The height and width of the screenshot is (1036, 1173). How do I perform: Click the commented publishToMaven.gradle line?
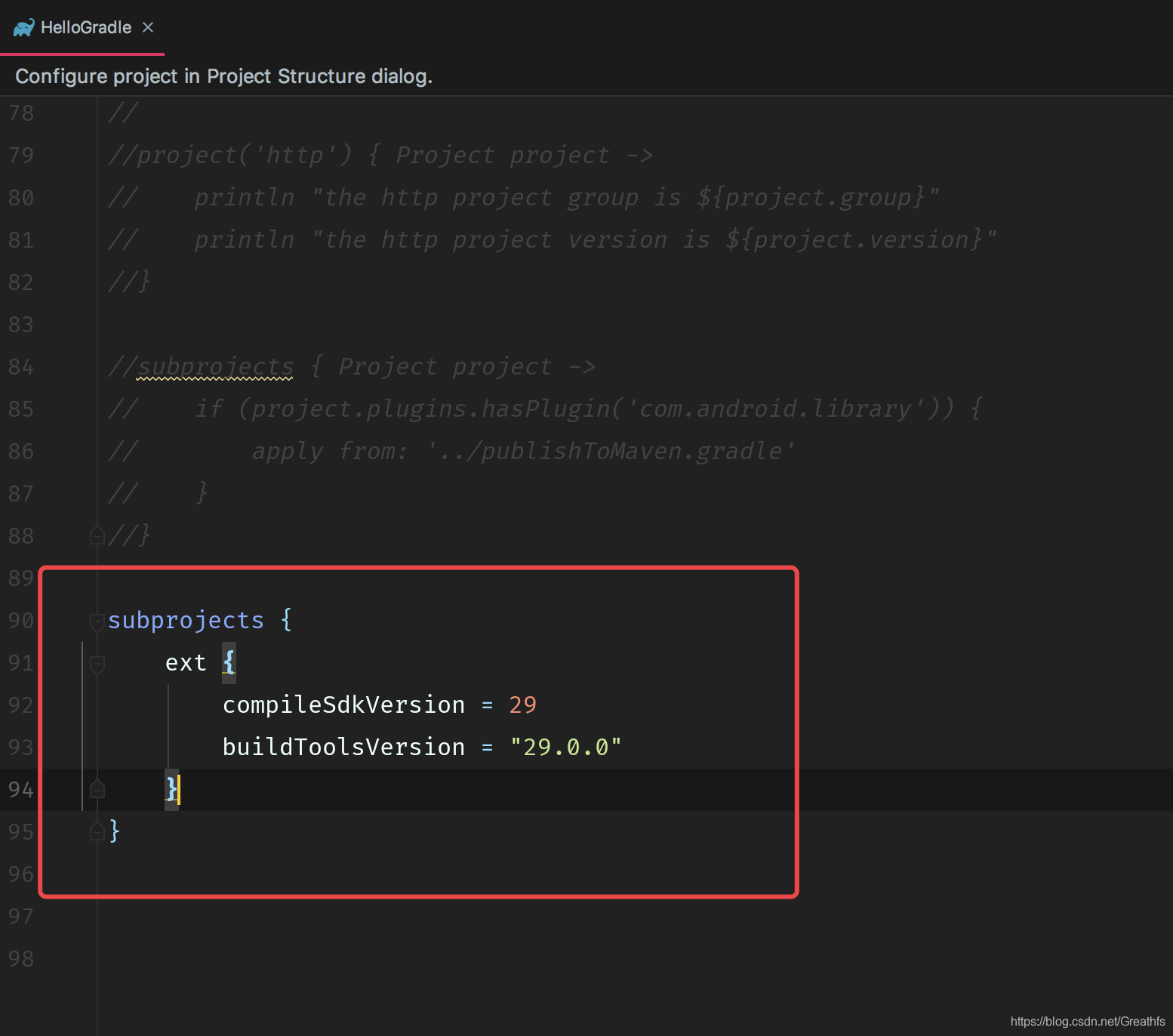click(x=452, y=451)
